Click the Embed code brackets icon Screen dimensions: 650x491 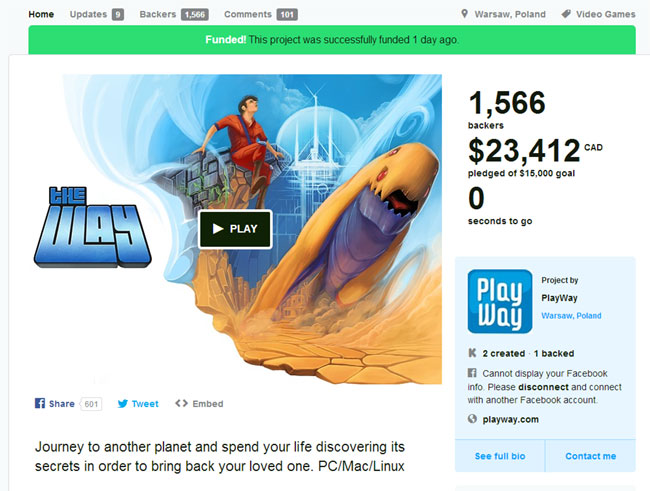181,403
